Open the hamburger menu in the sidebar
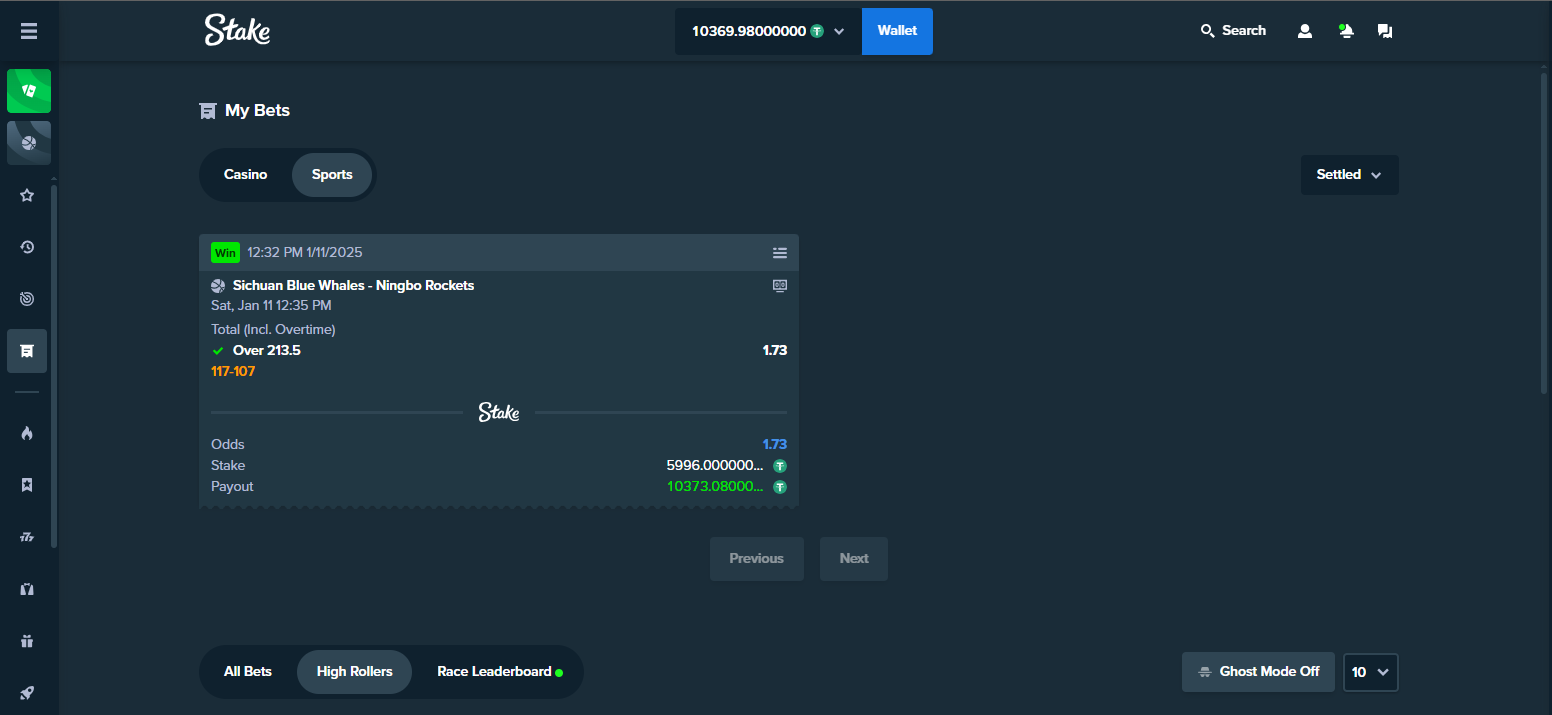 click(29, 31)
